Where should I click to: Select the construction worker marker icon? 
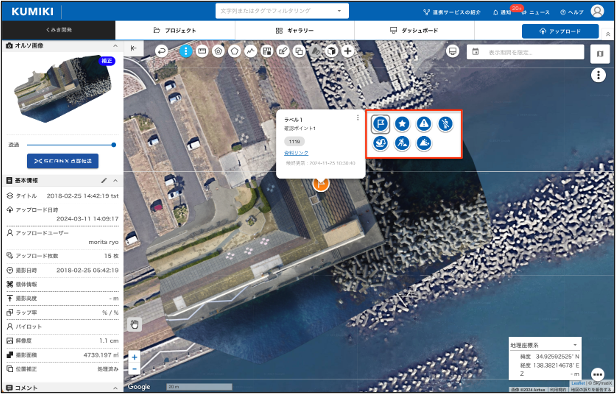pos(402,143)
